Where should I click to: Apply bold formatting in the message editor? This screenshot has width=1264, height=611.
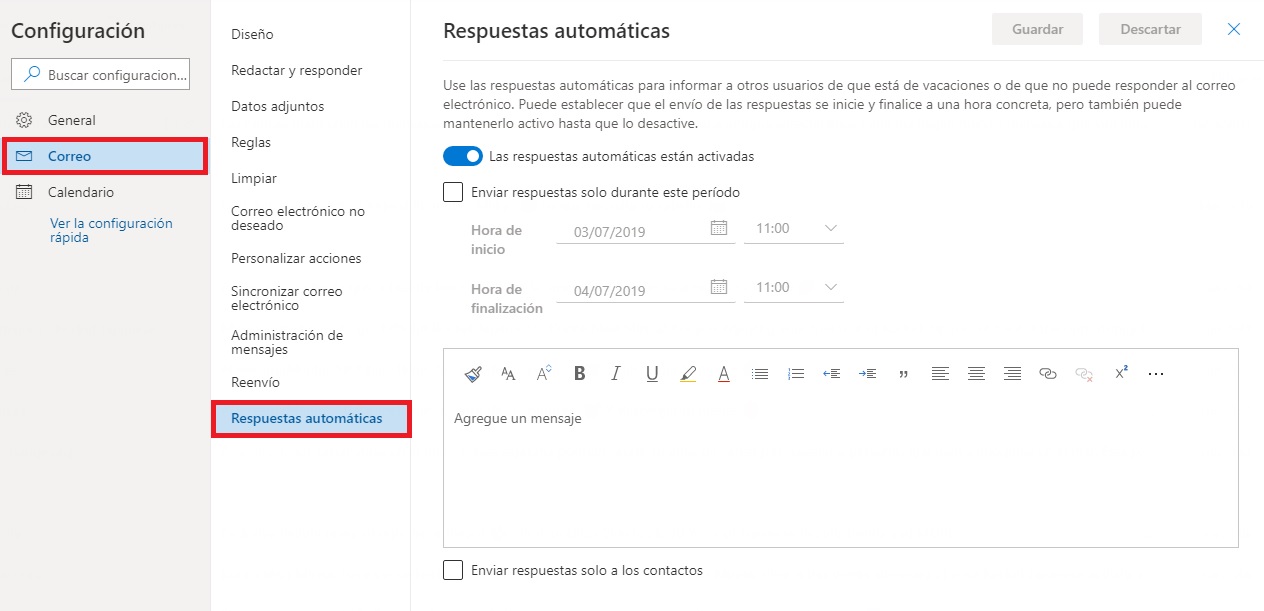click(x=579, y=373)
